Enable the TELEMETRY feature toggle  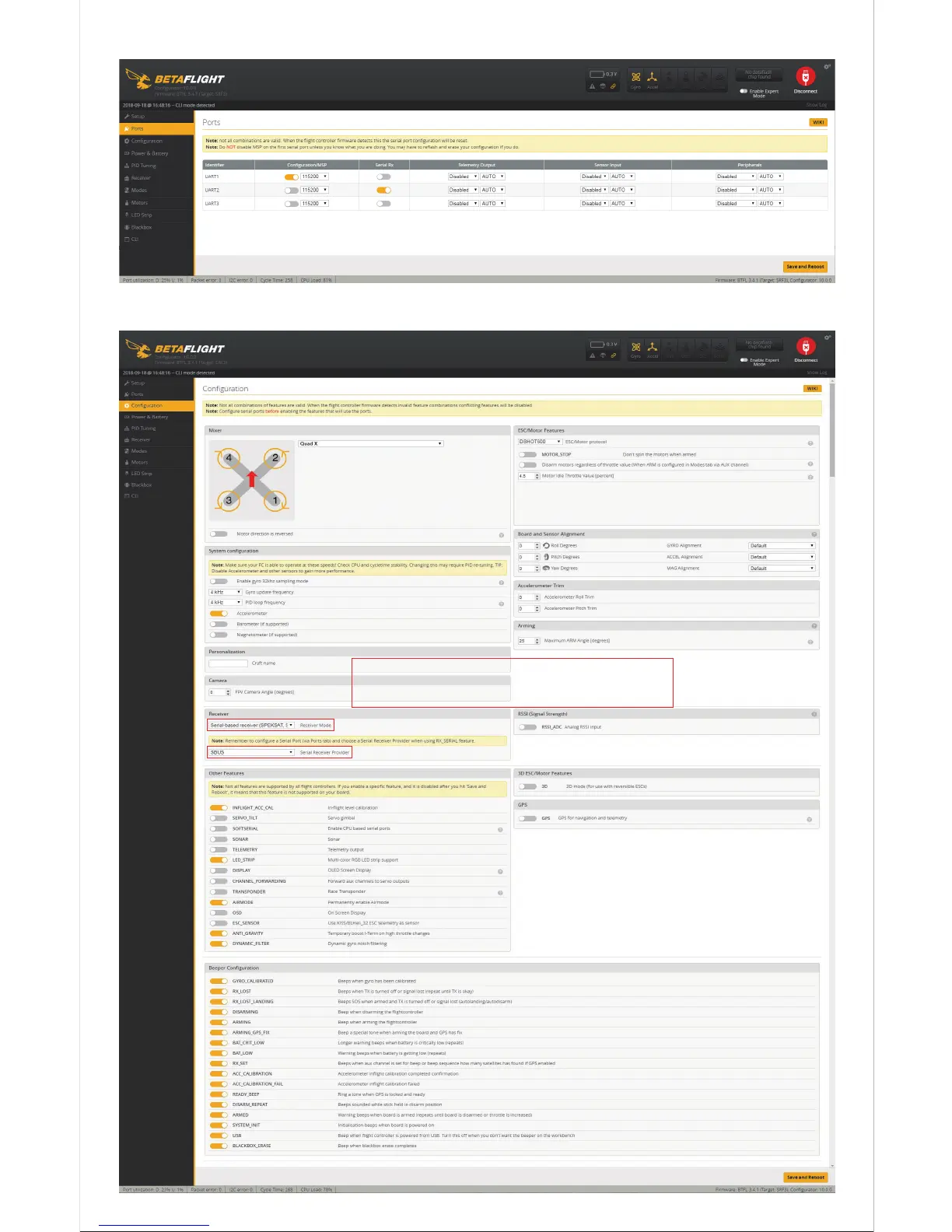tap(219, 849)
